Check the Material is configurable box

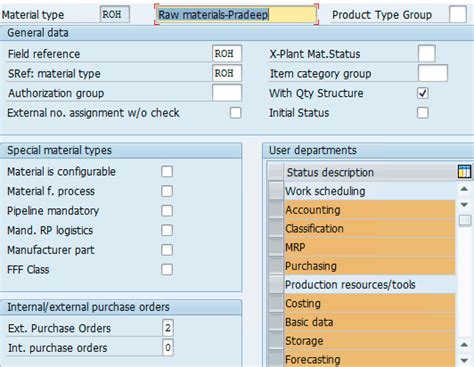[x=167, y=172]
